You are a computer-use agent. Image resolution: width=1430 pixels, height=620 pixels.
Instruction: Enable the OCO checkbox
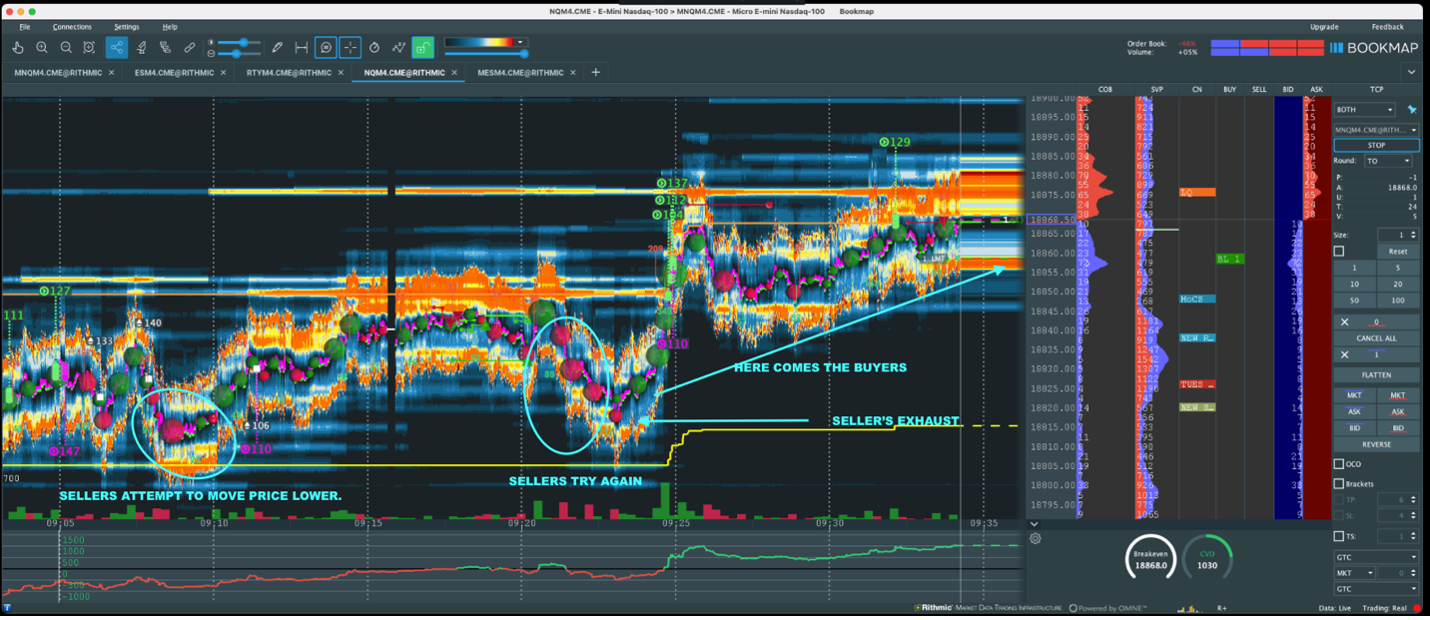point(1339,464)
